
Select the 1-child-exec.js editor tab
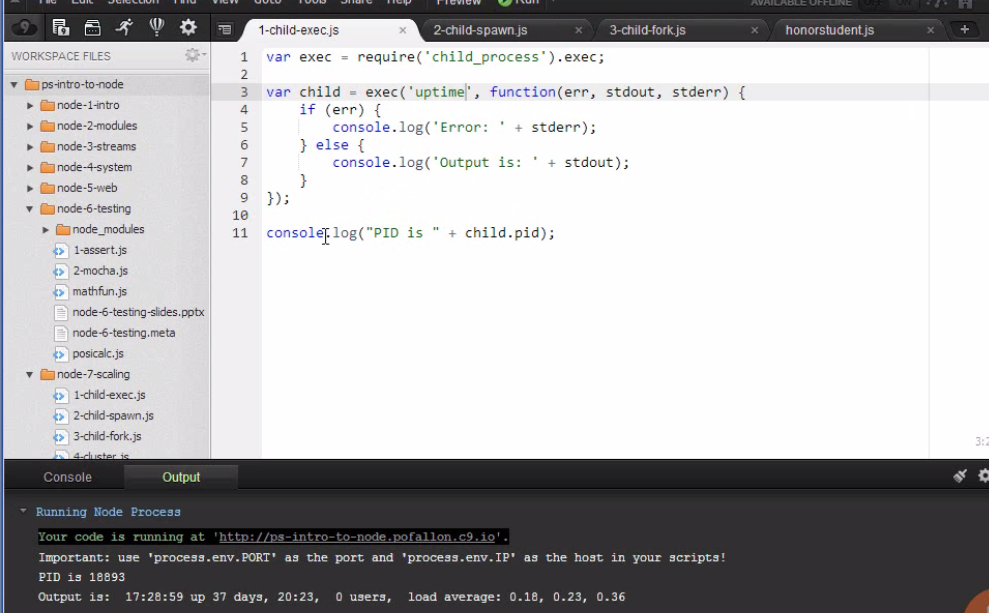pos(298,30)
